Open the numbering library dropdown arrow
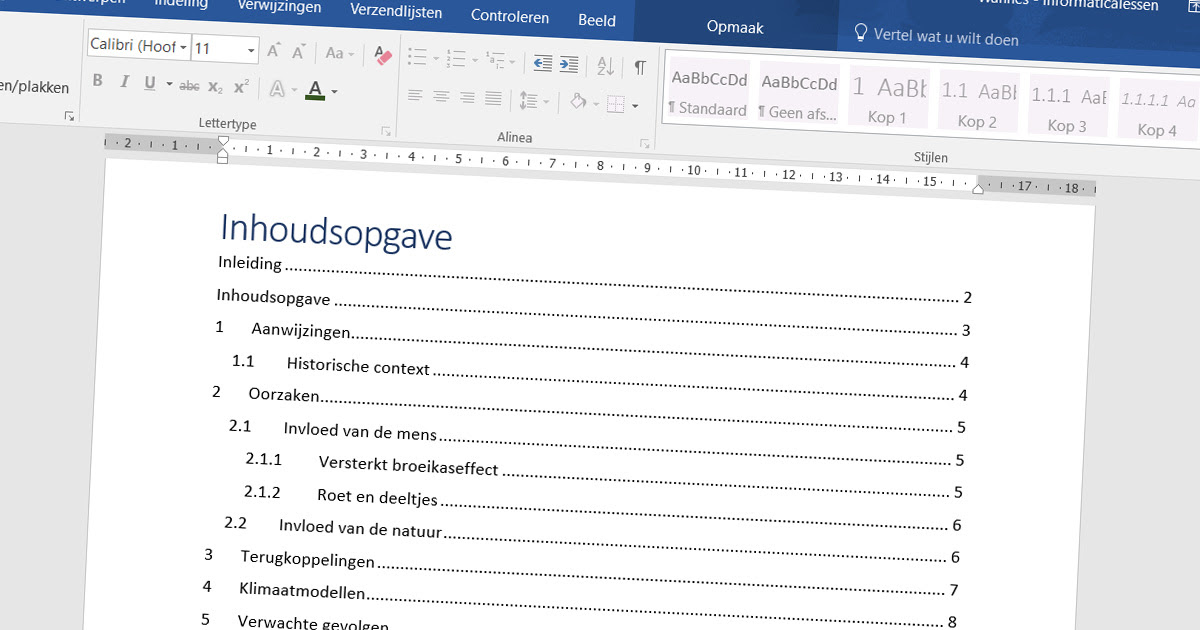Viewport: 1200px width, 630px height. click(x=474, y=62)
